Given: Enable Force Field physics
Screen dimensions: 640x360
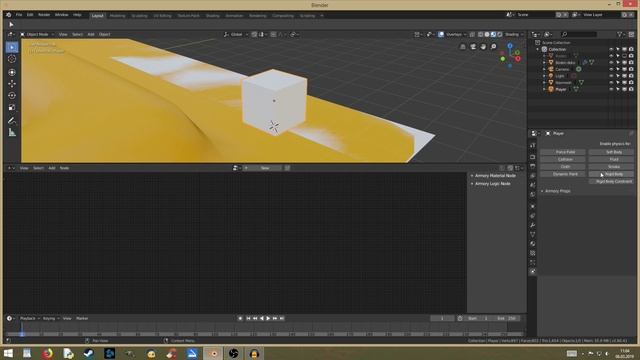Looking at the screenshot, I should point(563,152).
